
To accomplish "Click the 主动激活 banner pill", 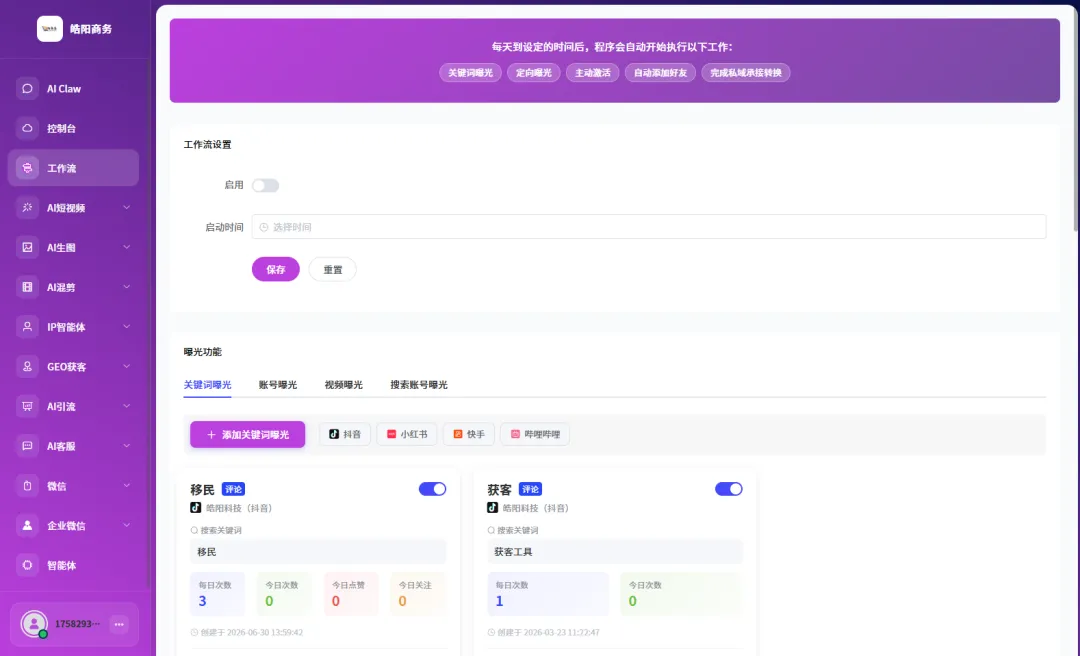I will pyautogui.click(x=593, y=73).
